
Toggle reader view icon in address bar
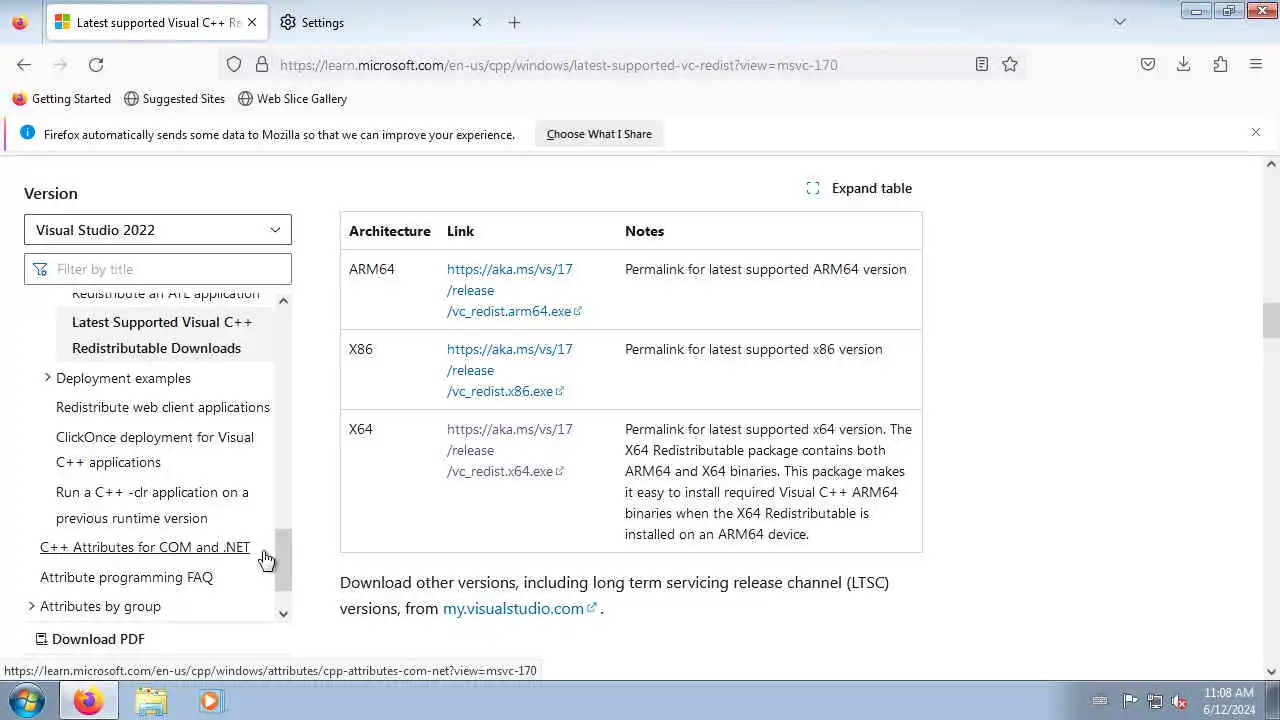(982, 65)
